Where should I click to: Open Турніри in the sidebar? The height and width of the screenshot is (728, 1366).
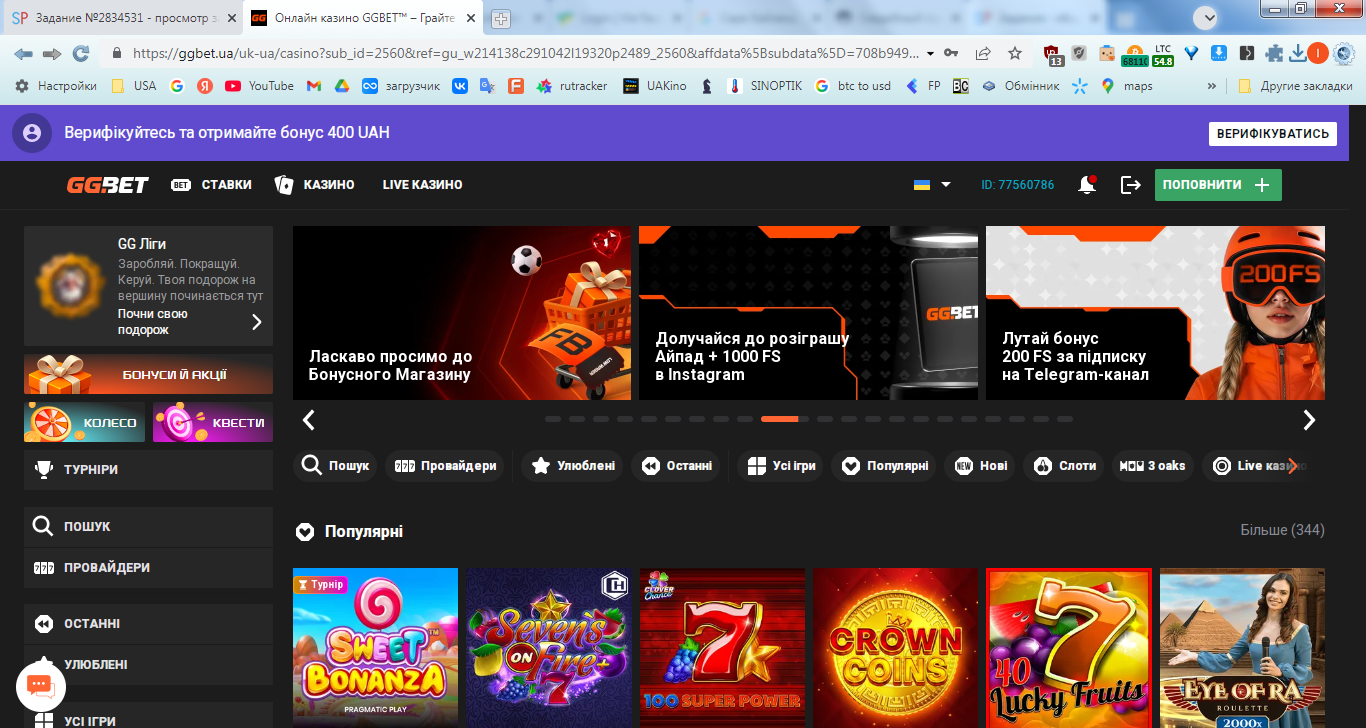click(x=148, y=469)
